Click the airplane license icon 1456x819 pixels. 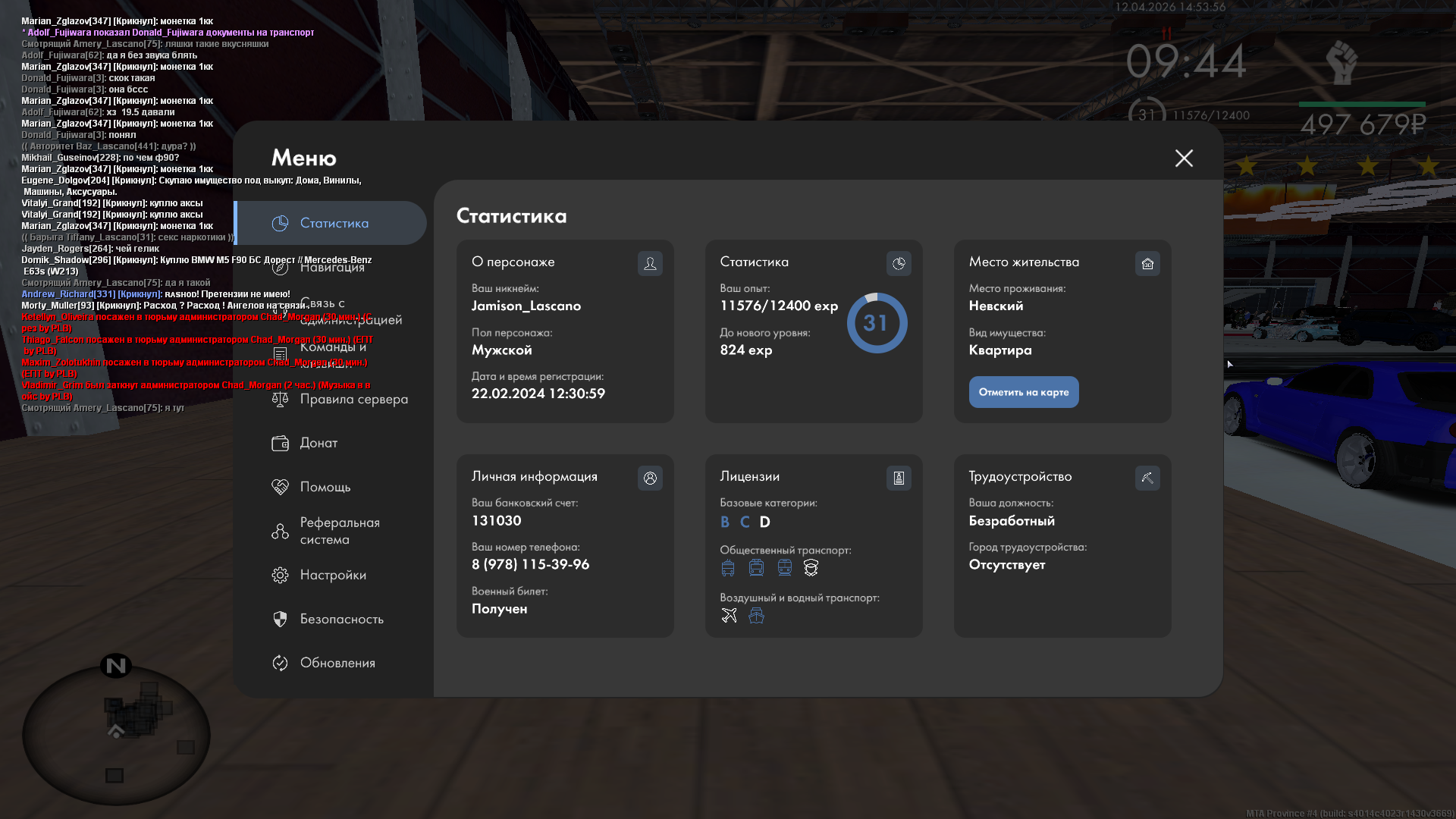[729, 616]
